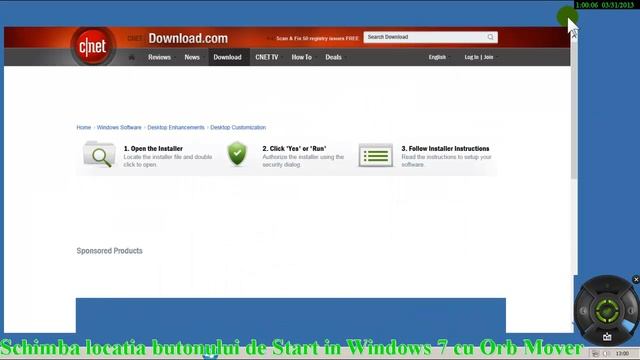This screenshot has height=360, width=640.
Task: Expand the English language dropdown
Action: click(x=438, y=57)
